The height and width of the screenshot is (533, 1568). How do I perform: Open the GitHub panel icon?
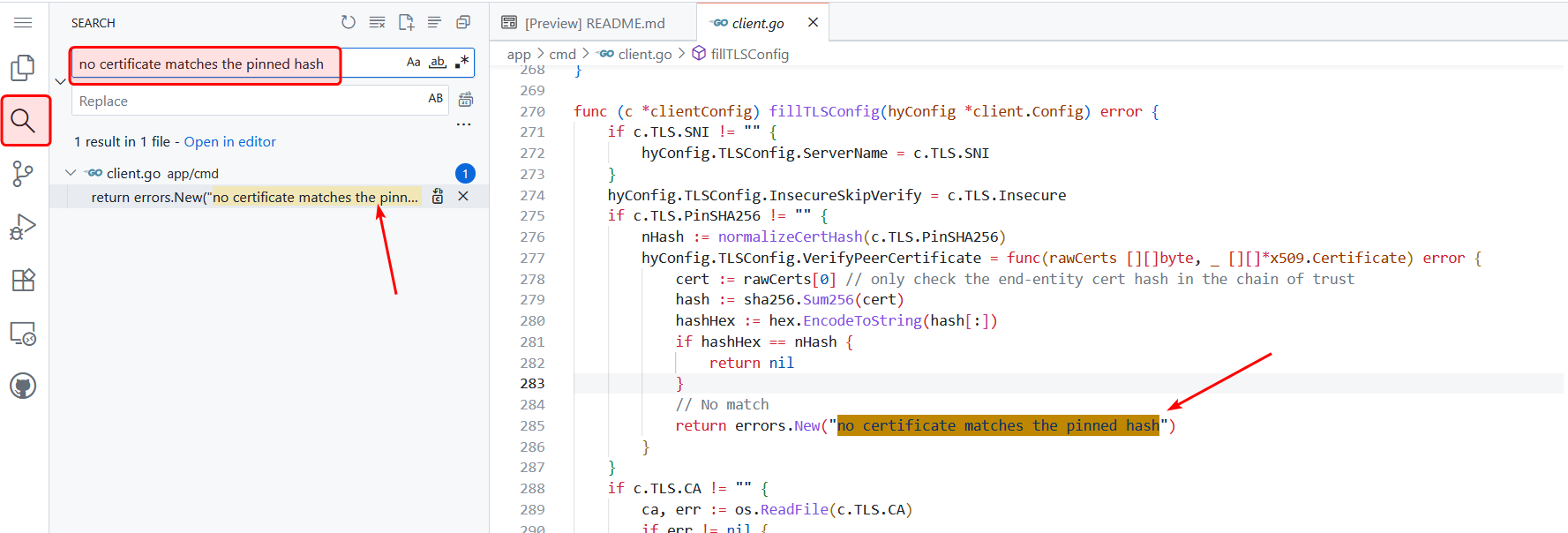coord(23,386)
